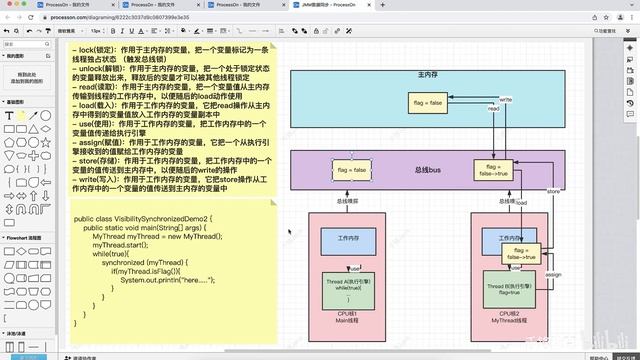Screen dimensions: 640x360
Task: Toggle bold text formatting
Action: click(113, 31)
